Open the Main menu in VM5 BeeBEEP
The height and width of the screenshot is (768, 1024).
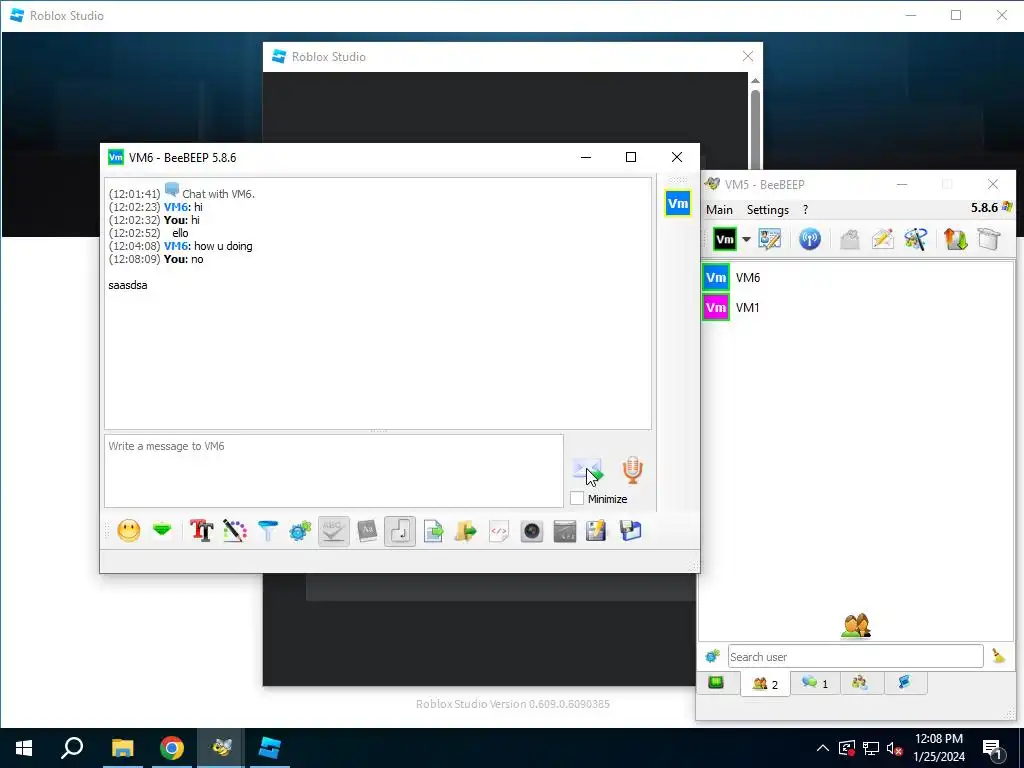(x=719, y=210)
